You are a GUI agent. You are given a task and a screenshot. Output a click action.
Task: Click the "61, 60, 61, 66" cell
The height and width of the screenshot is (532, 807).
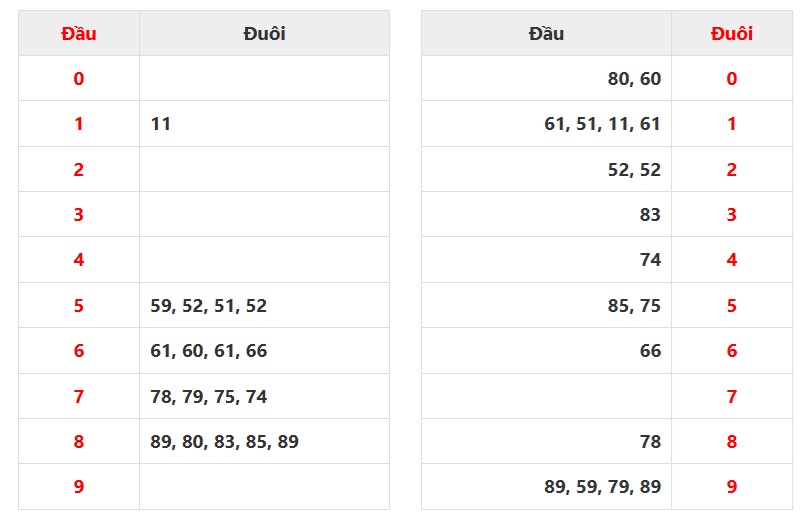pyautogui.click(x=209, y=351)
